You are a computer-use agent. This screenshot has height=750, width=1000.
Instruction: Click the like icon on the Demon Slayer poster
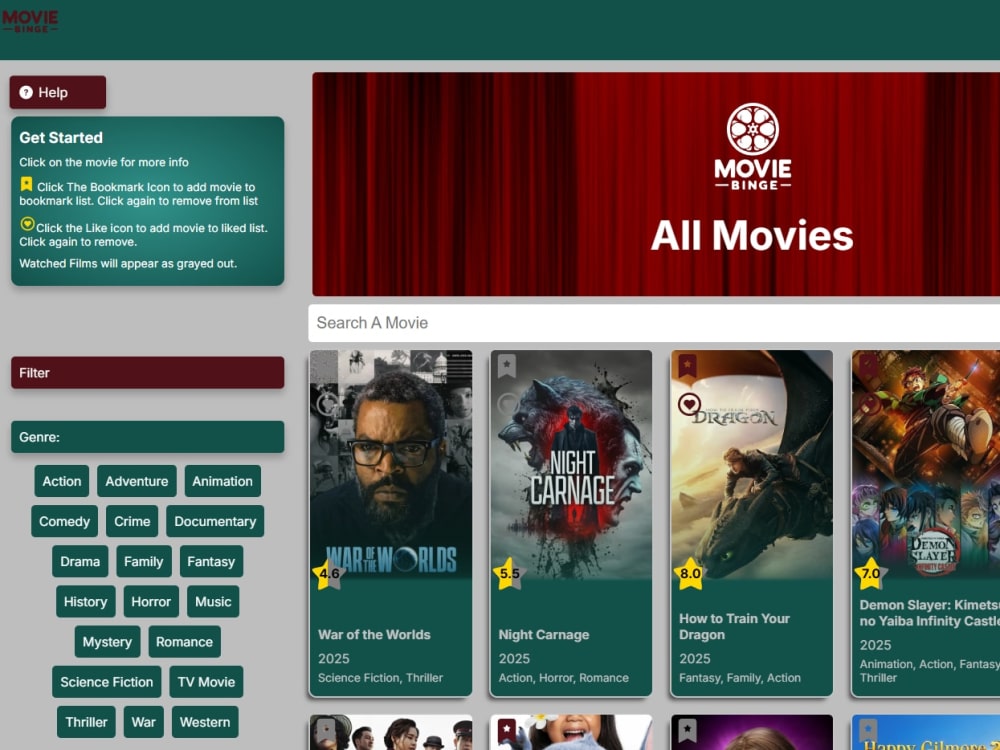click(870, 404)
